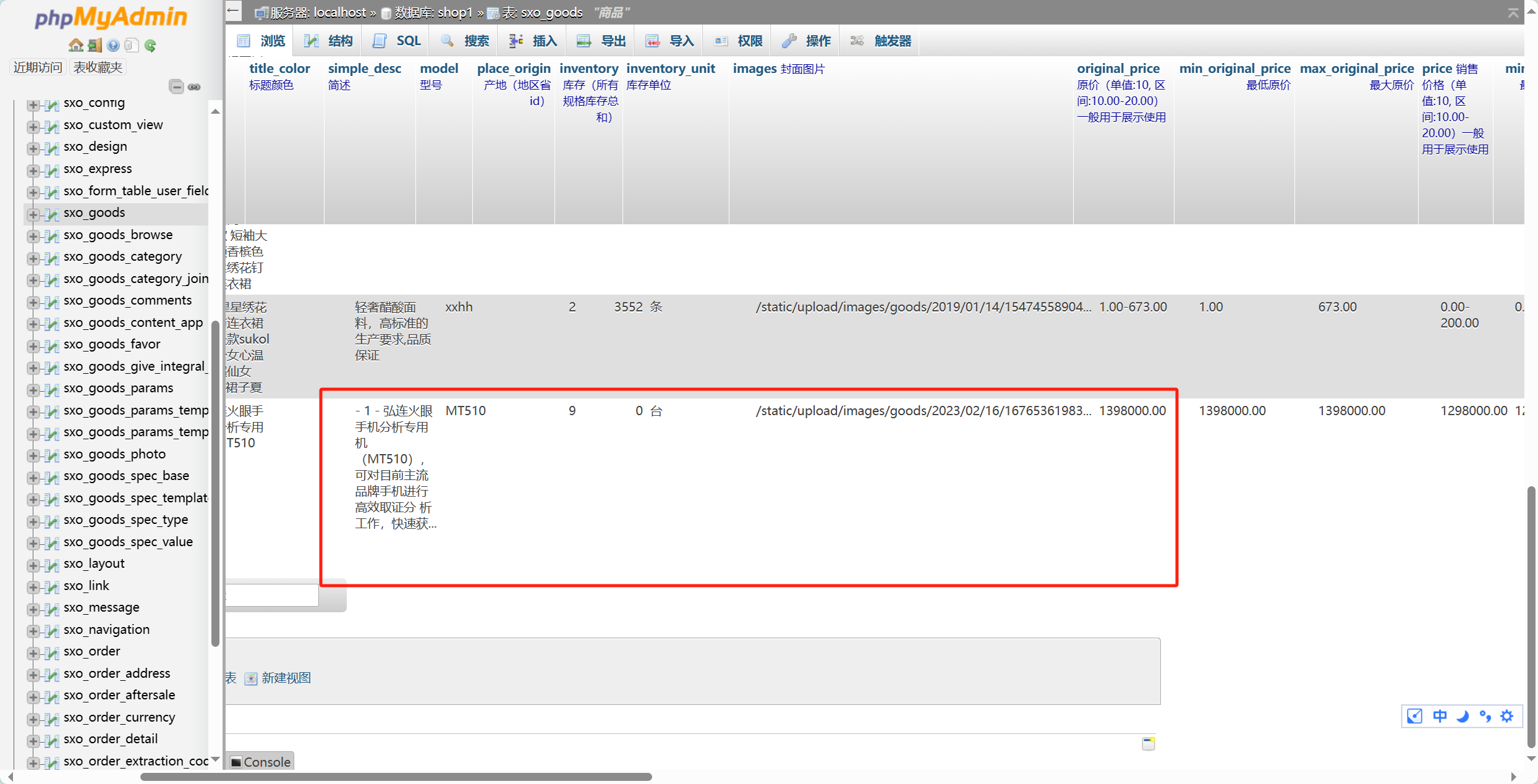
Task: Expand the sxo_goods_browse tree node
Action: click(33, 235)
